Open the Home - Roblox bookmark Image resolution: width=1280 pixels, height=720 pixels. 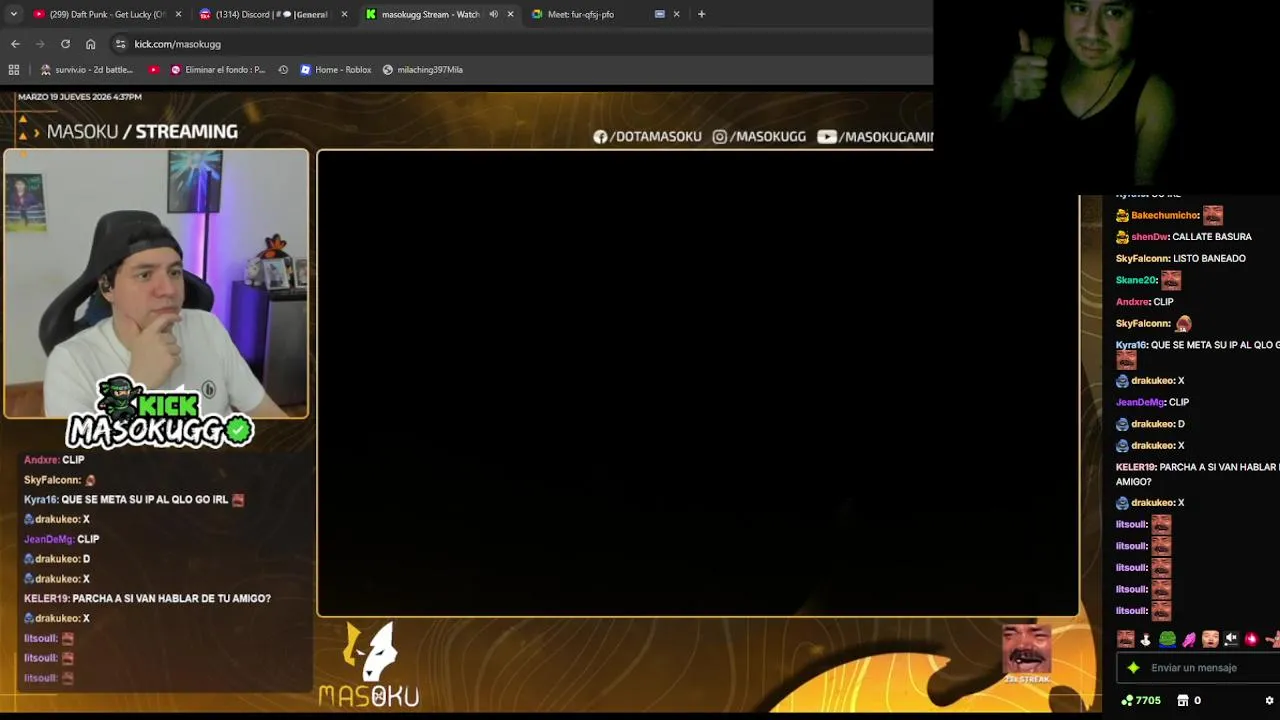pos(336,70)
